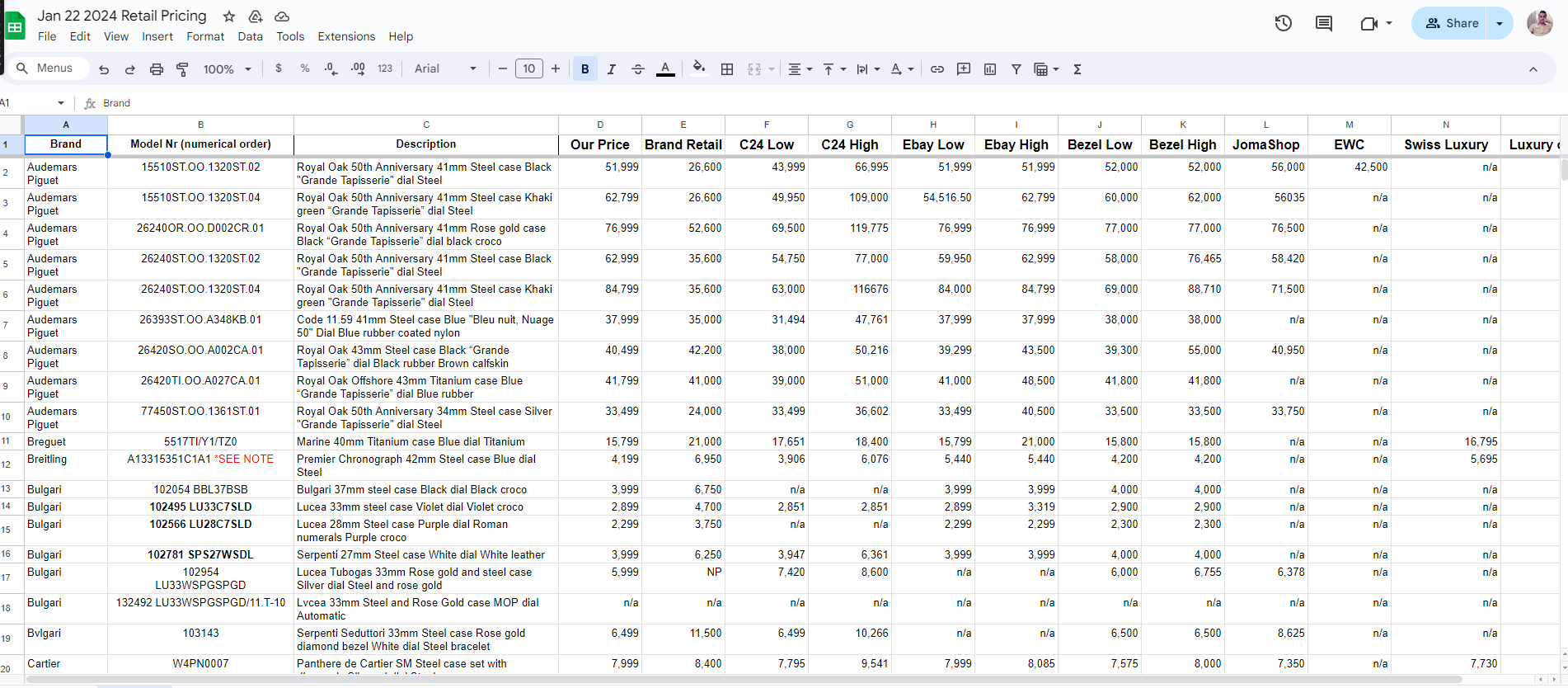This screenshot has width=1568, height=688.
Task: Open meeting camera dropdown
Action: (x=1389, y=23)
